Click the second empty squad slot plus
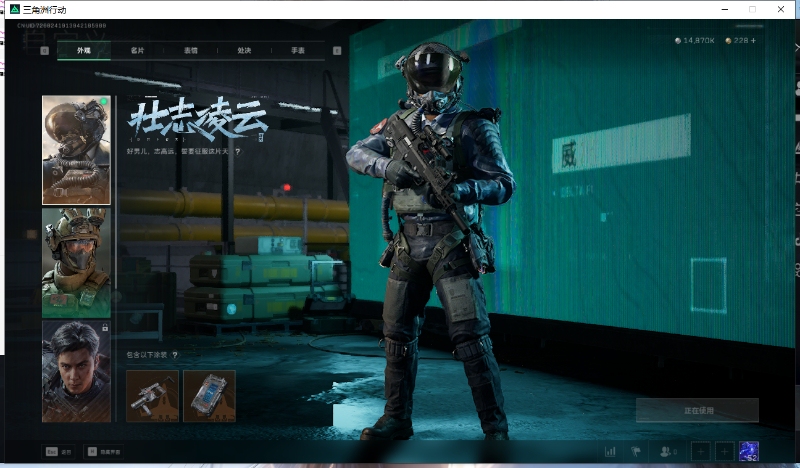Screen dimensions: 800x468 [x=724, y=452]
